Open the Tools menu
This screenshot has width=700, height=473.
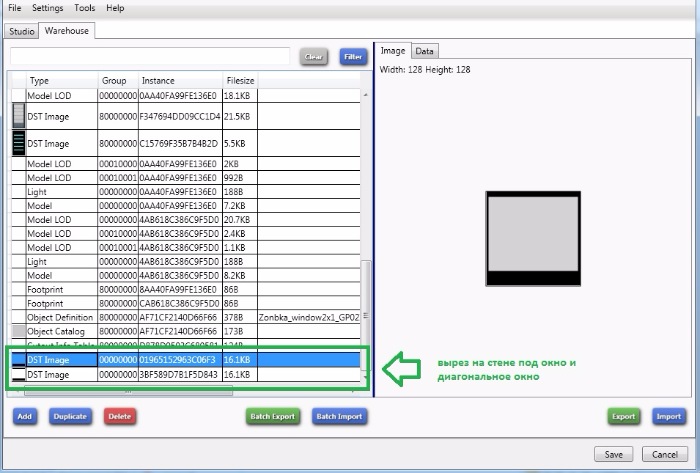click(x=85, y=8)
